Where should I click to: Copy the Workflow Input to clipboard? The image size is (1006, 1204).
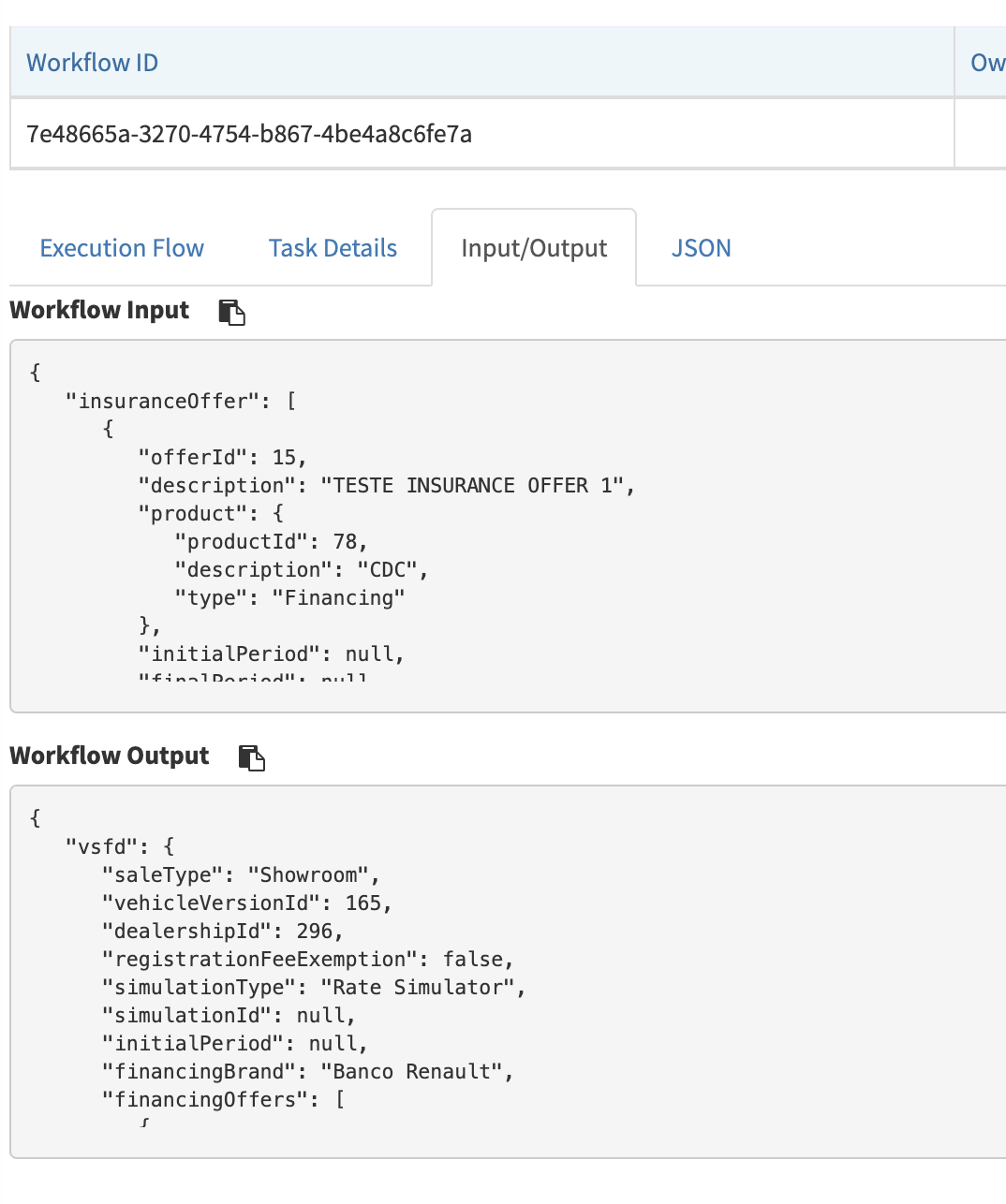pyautogui.click(x=232, y=312)
